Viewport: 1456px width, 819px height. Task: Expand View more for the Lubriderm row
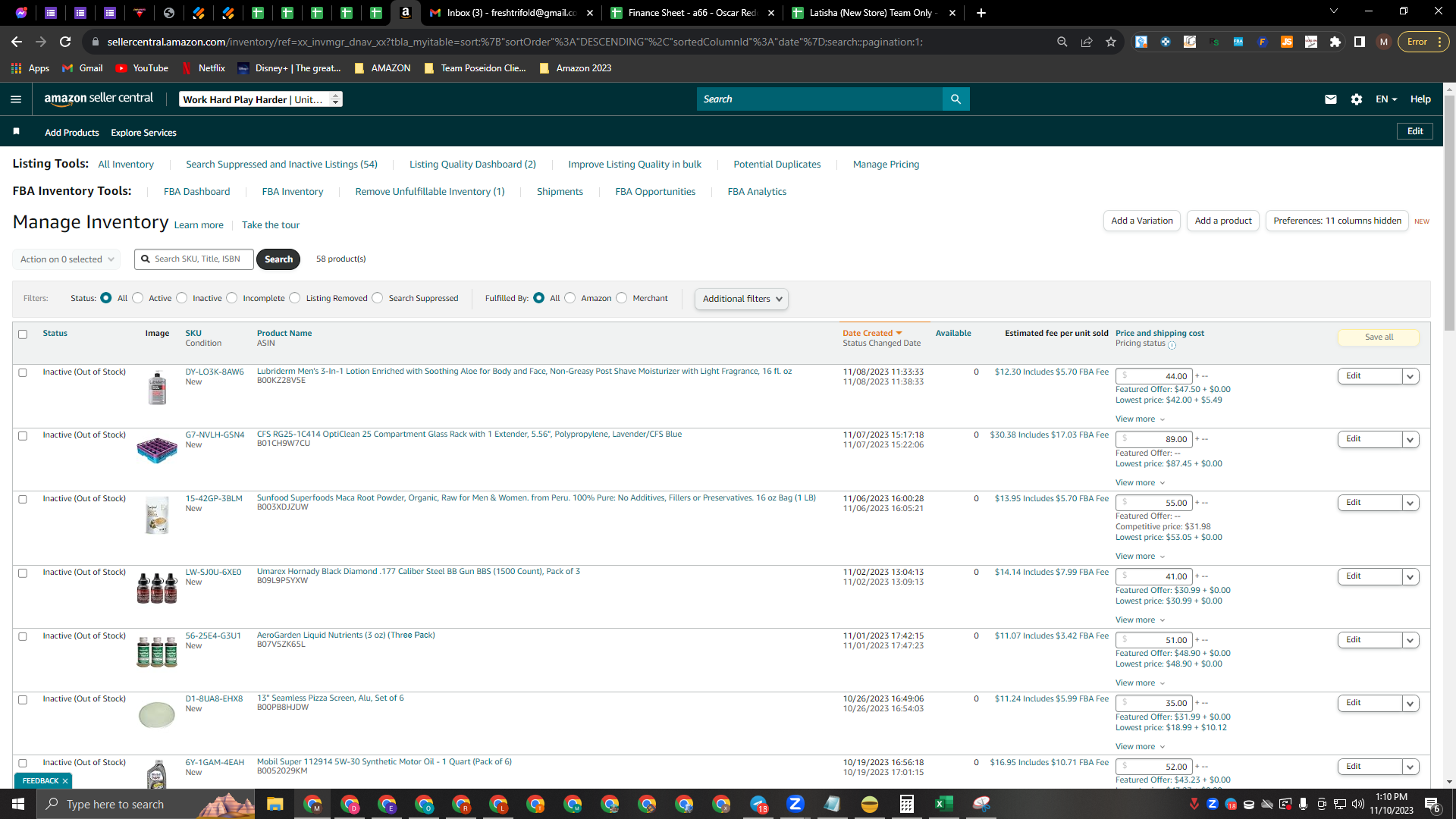[1140, 419]
